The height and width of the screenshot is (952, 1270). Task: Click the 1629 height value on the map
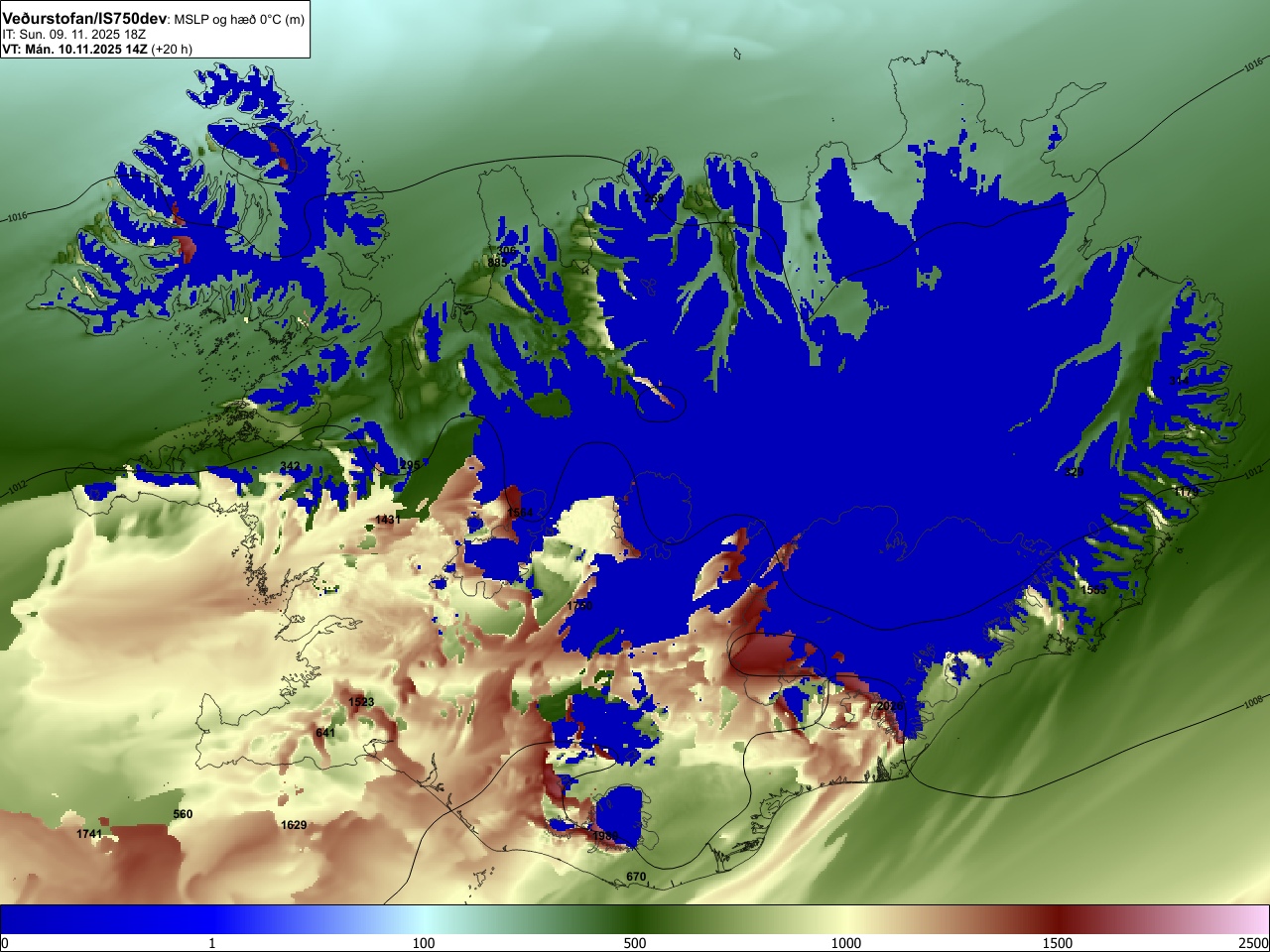tap(294, 825)
